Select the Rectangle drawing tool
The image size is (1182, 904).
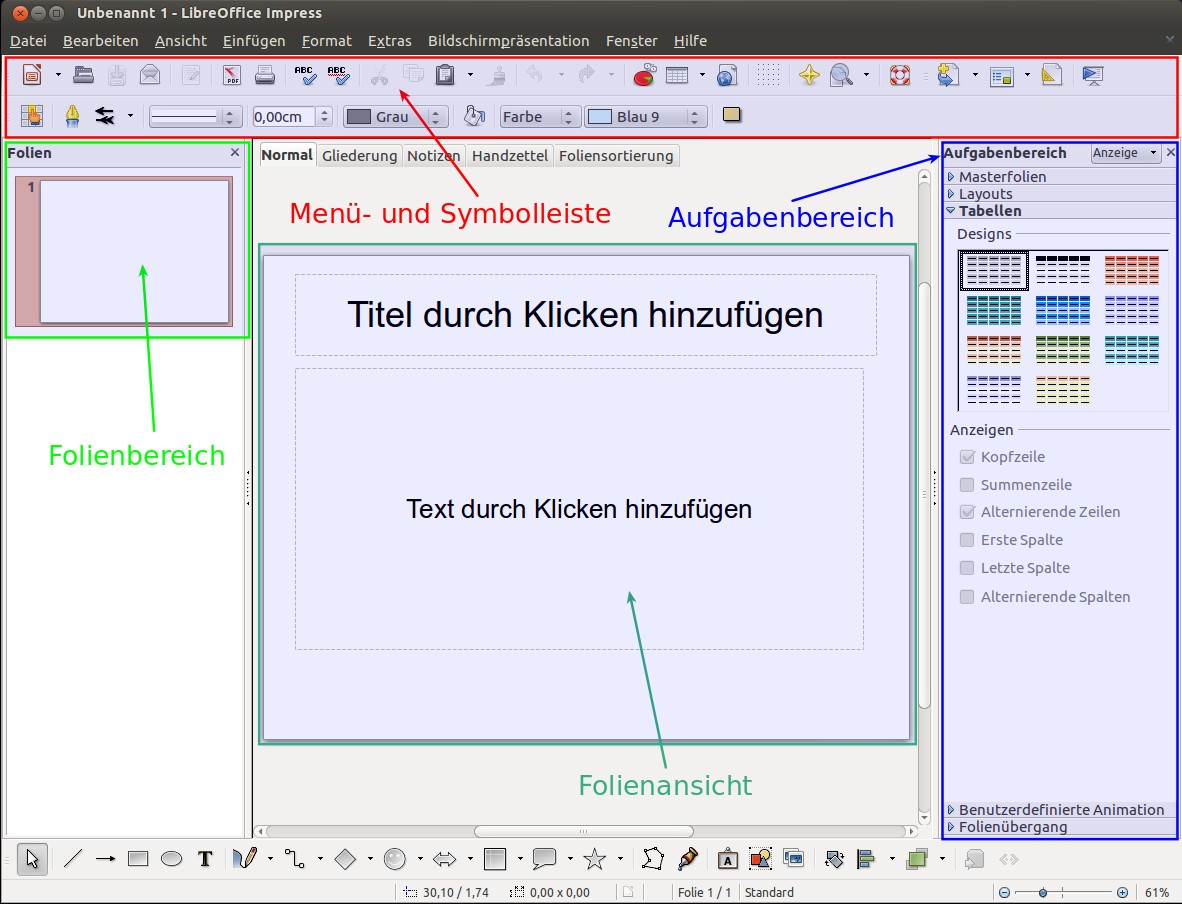pyautogui.click(x=138, y=859)
